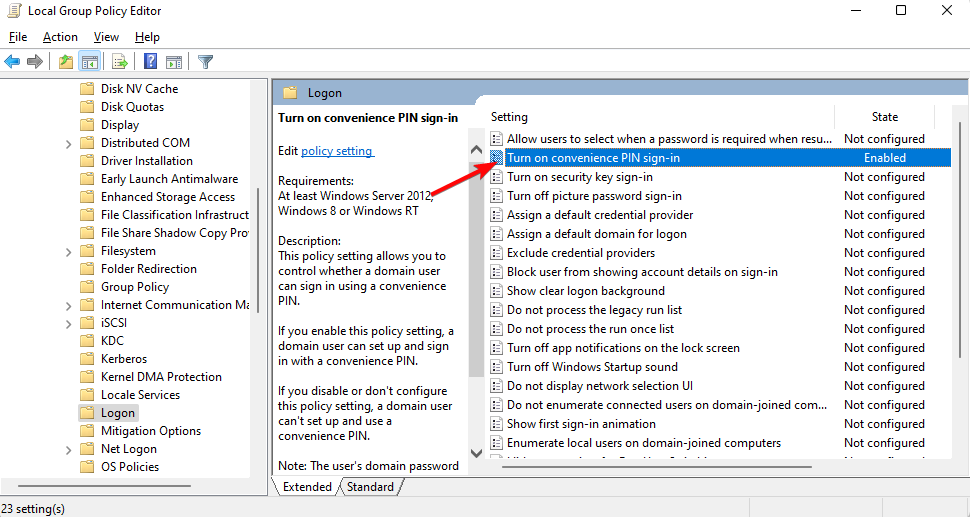This screenshot has width=970, height=517.
Task: Select Do not display network selection UI
Action: 599,386
